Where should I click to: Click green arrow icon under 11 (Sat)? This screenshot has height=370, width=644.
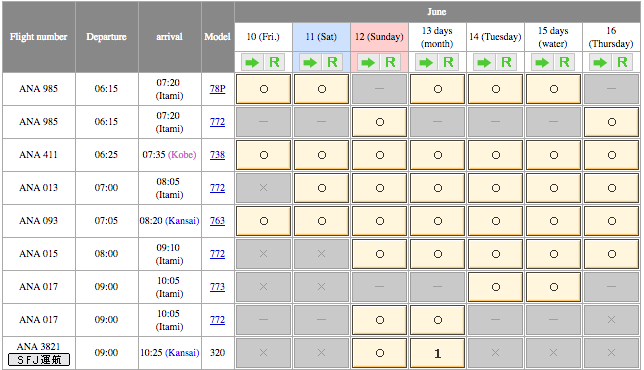click(310, 63)
